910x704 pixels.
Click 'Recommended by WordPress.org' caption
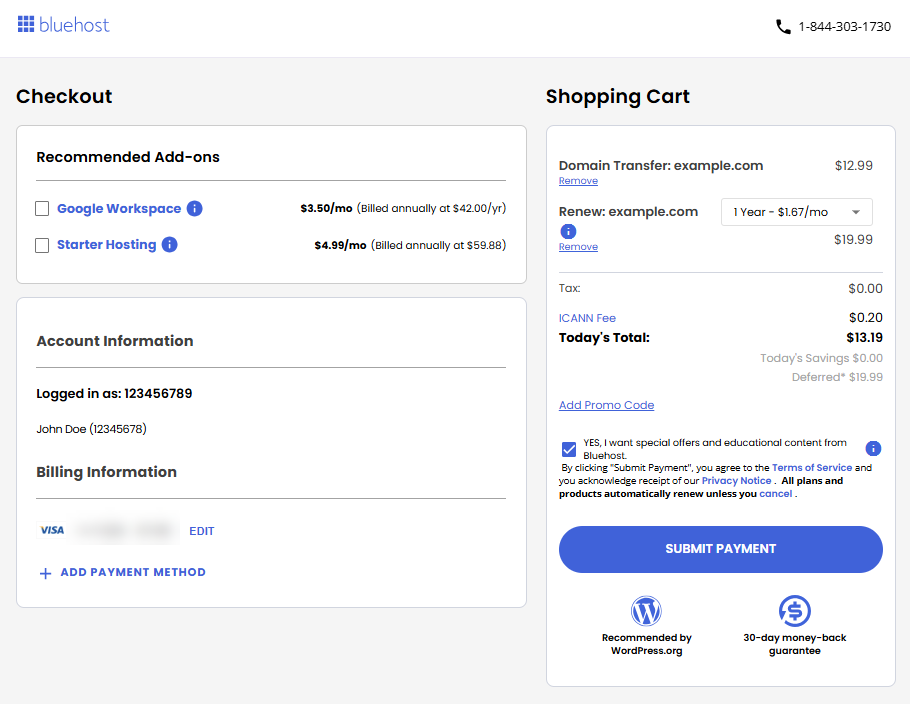647,644
